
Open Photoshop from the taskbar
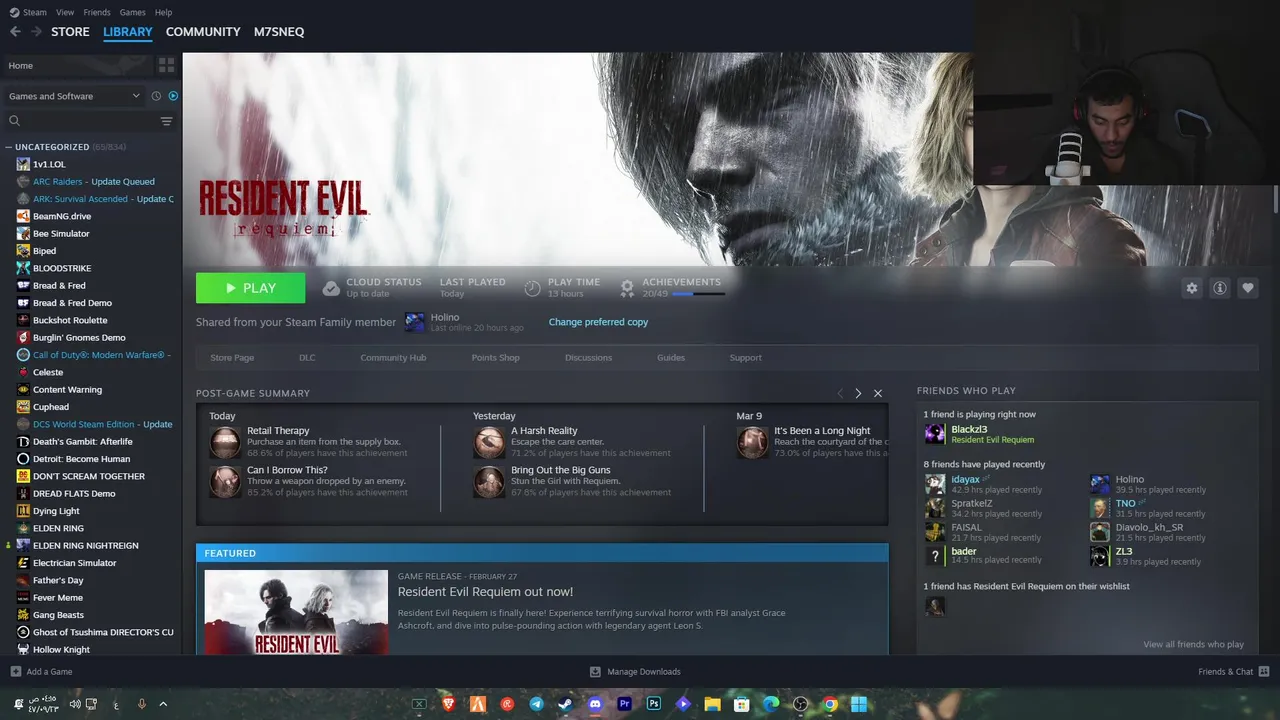click(x=654, y=704)
